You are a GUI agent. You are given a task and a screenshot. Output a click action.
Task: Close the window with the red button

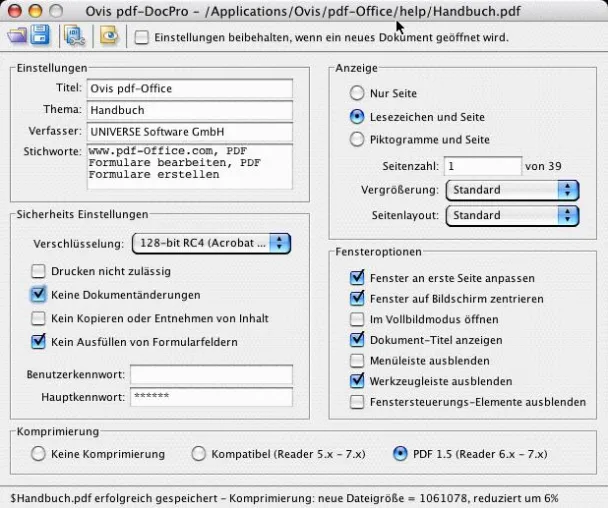[x=15, y=10]
